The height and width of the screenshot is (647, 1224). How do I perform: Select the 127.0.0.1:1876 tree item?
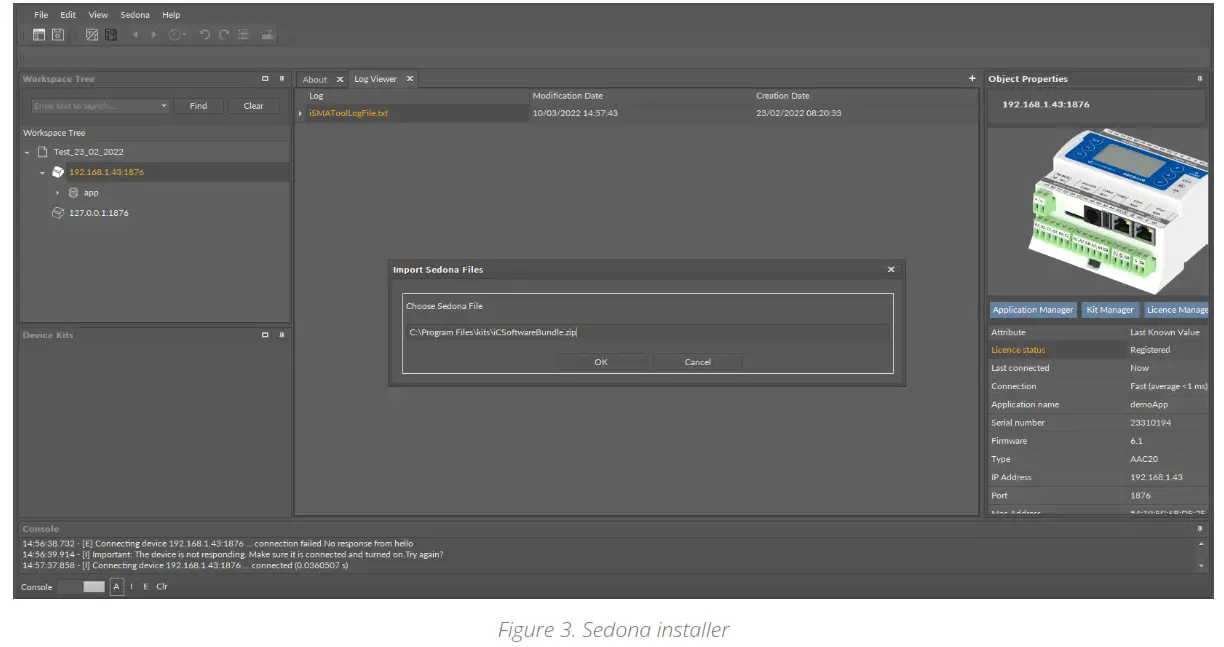pyautogui.click(x=98, y=213)
